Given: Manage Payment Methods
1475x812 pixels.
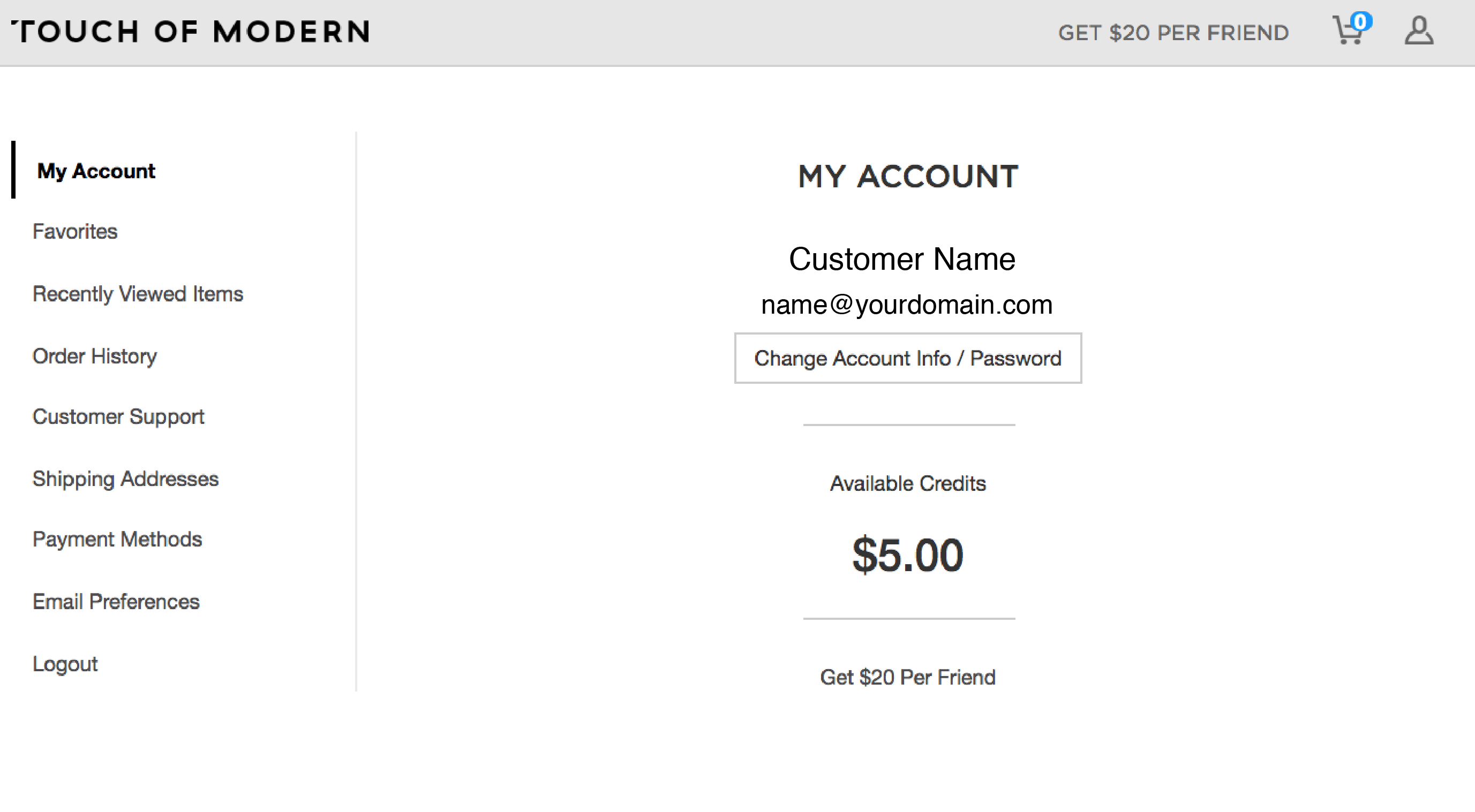Looking at the screenshot, I should (117, 539).
